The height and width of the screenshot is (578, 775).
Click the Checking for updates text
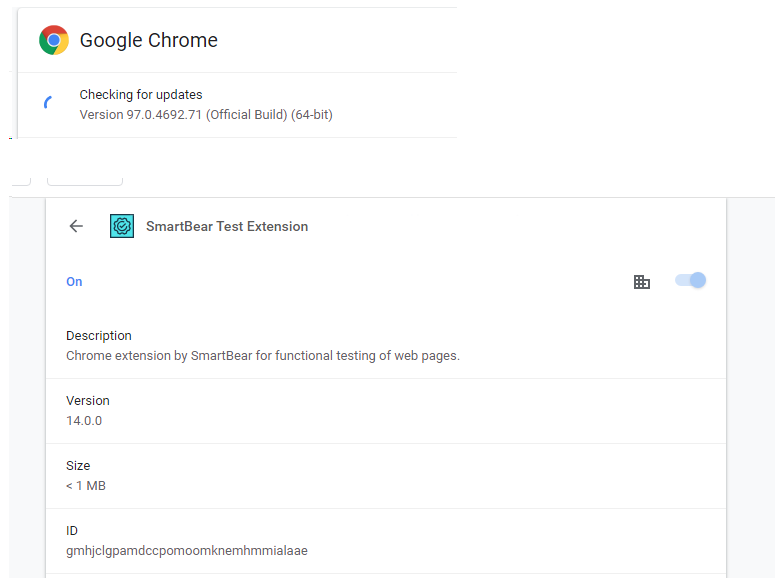click(141, 95)
